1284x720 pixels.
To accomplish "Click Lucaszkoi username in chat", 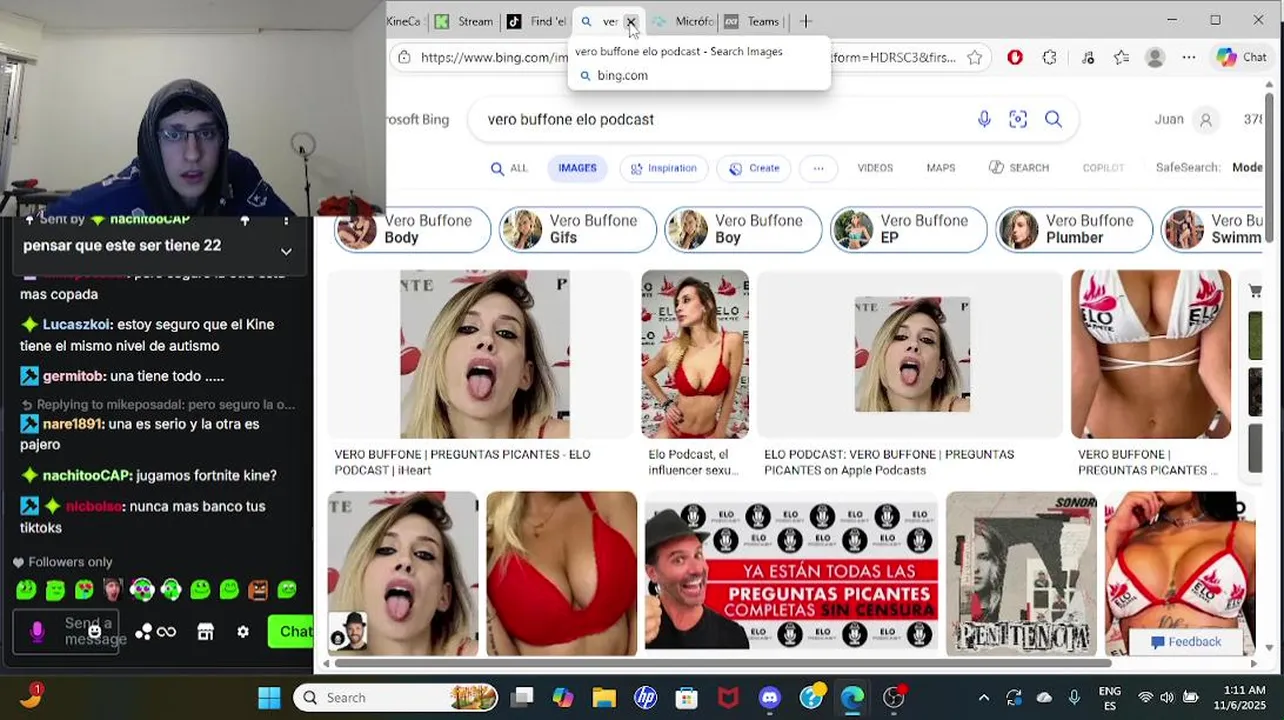I will point(75,324).
